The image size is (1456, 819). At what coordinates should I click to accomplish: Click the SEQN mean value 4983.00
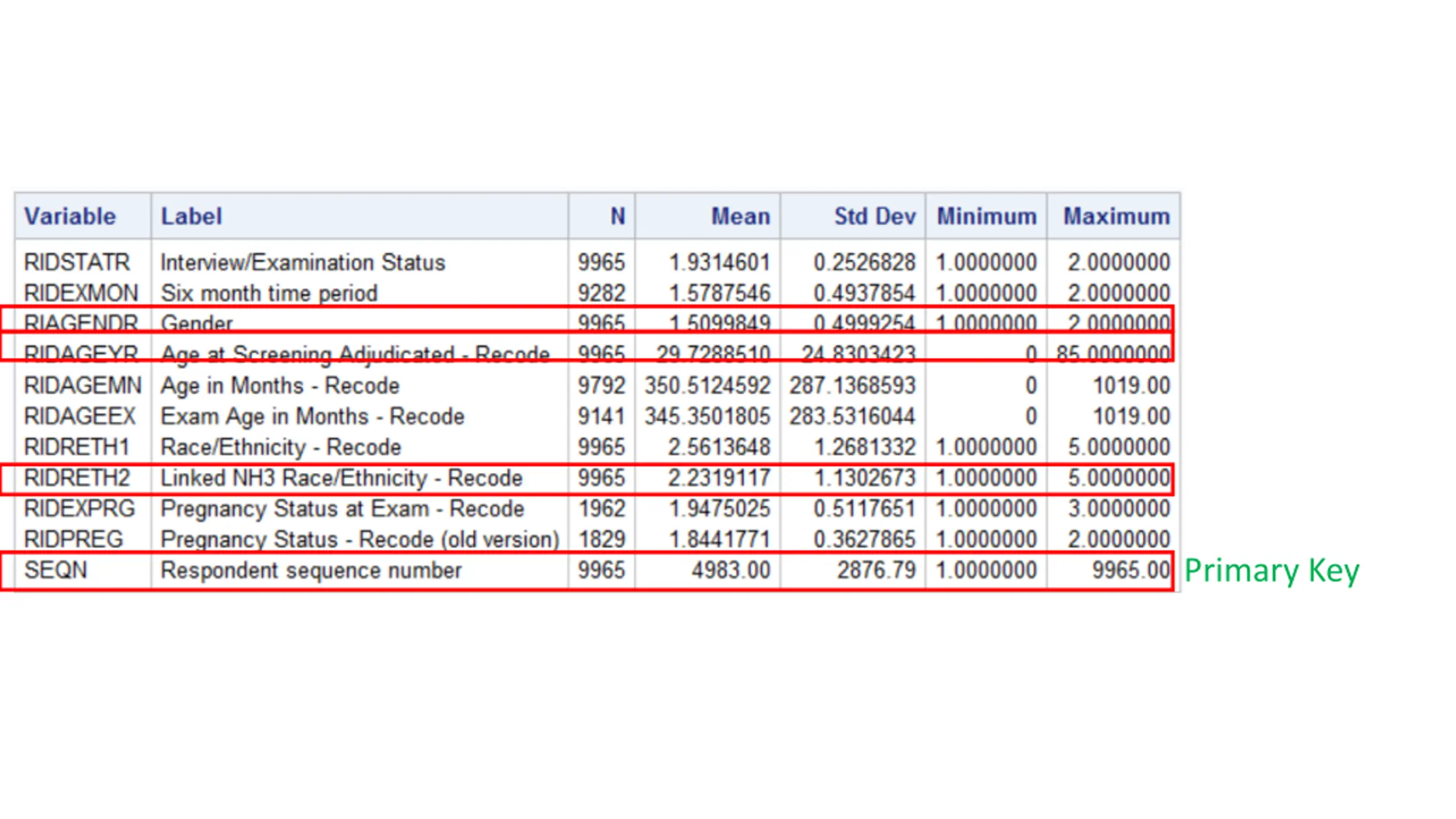[x=731, y=570]
